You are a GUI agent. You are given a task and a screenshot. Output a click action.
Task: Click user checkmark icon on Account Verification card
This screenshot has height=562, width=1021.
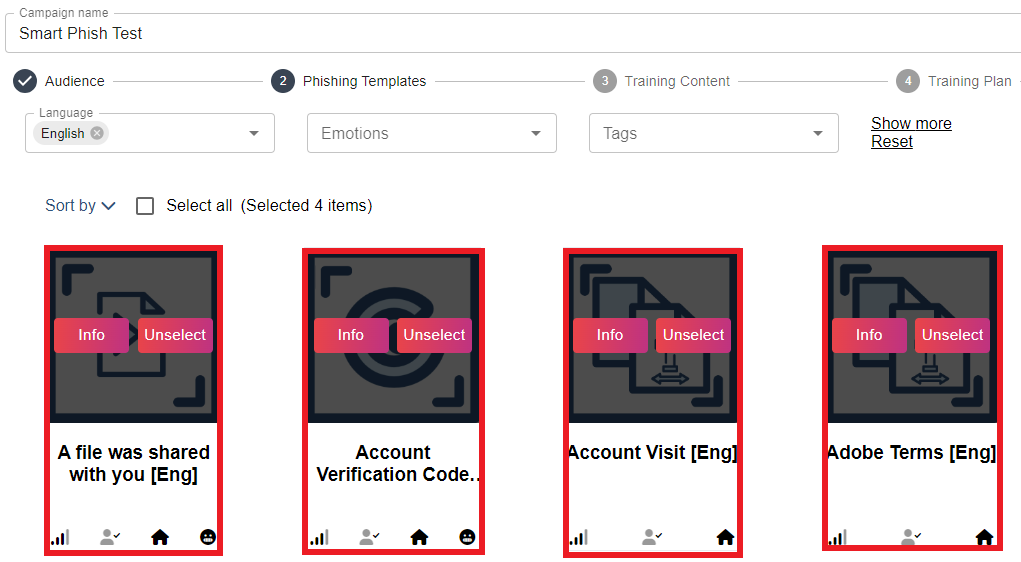pyautogui.click(x=369, y=538)
